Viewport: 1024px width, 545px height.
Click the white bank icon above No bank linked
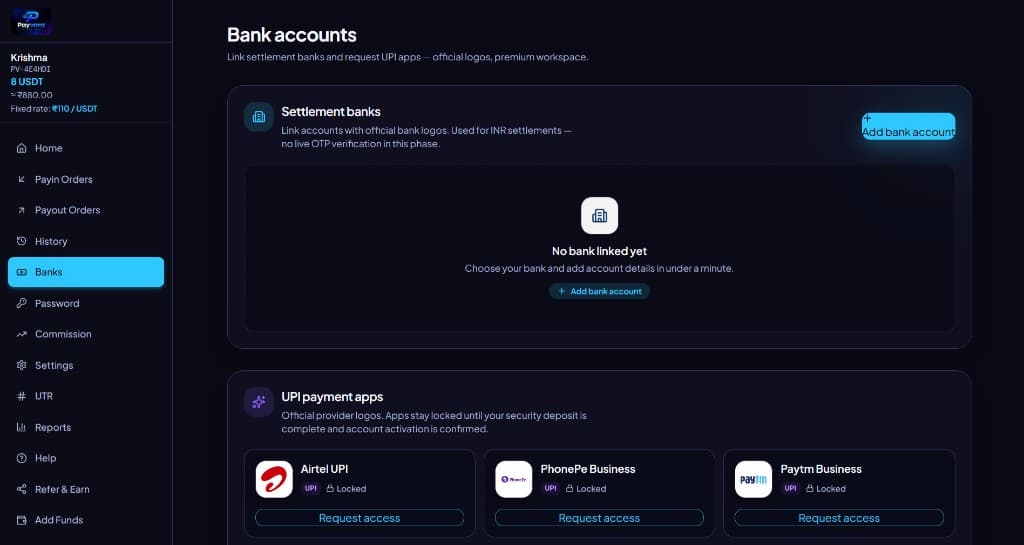tap(600, 215)
